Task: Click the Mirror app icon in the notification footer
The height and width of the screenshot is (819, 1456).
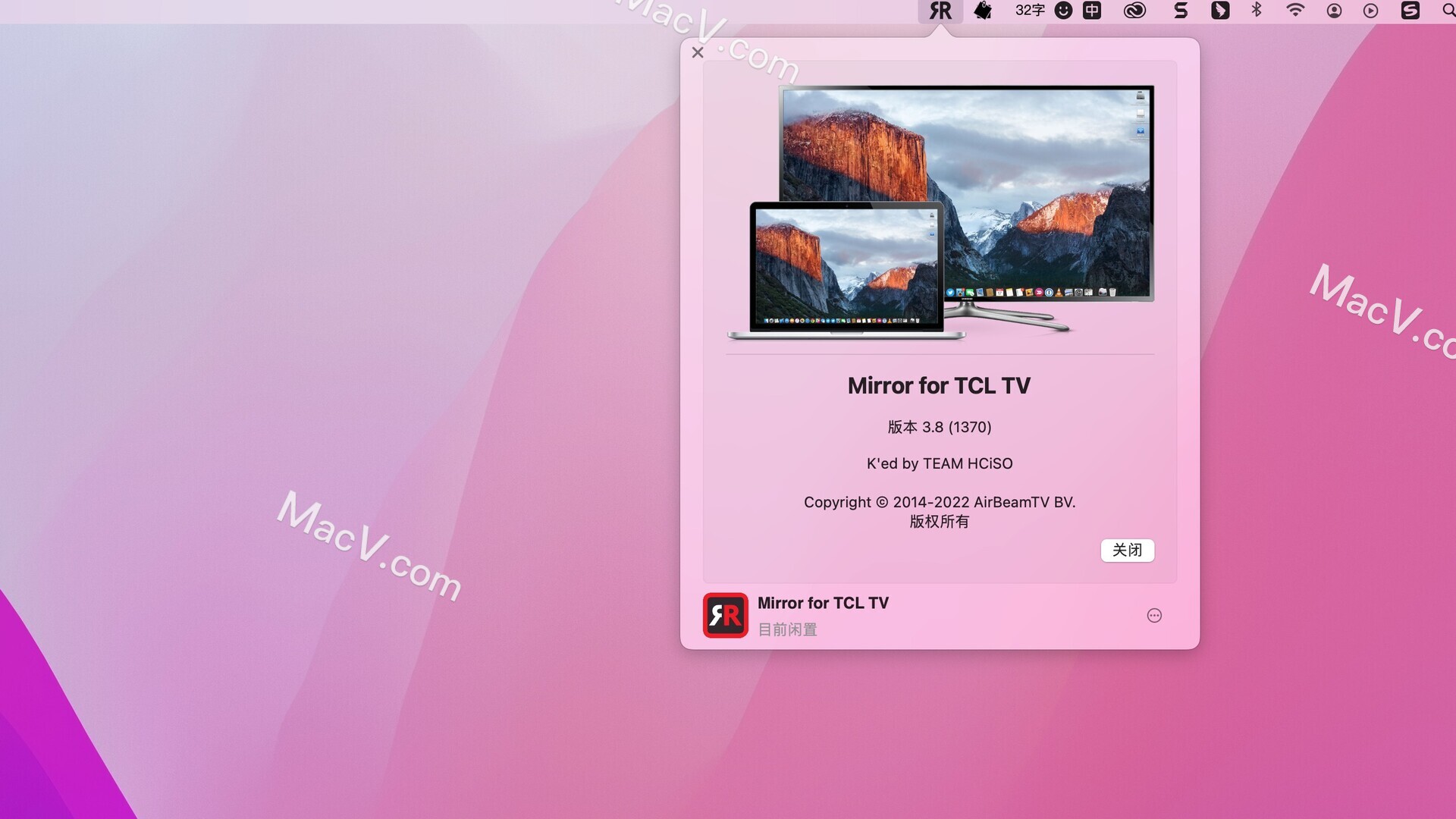Action: pos(725,615)
